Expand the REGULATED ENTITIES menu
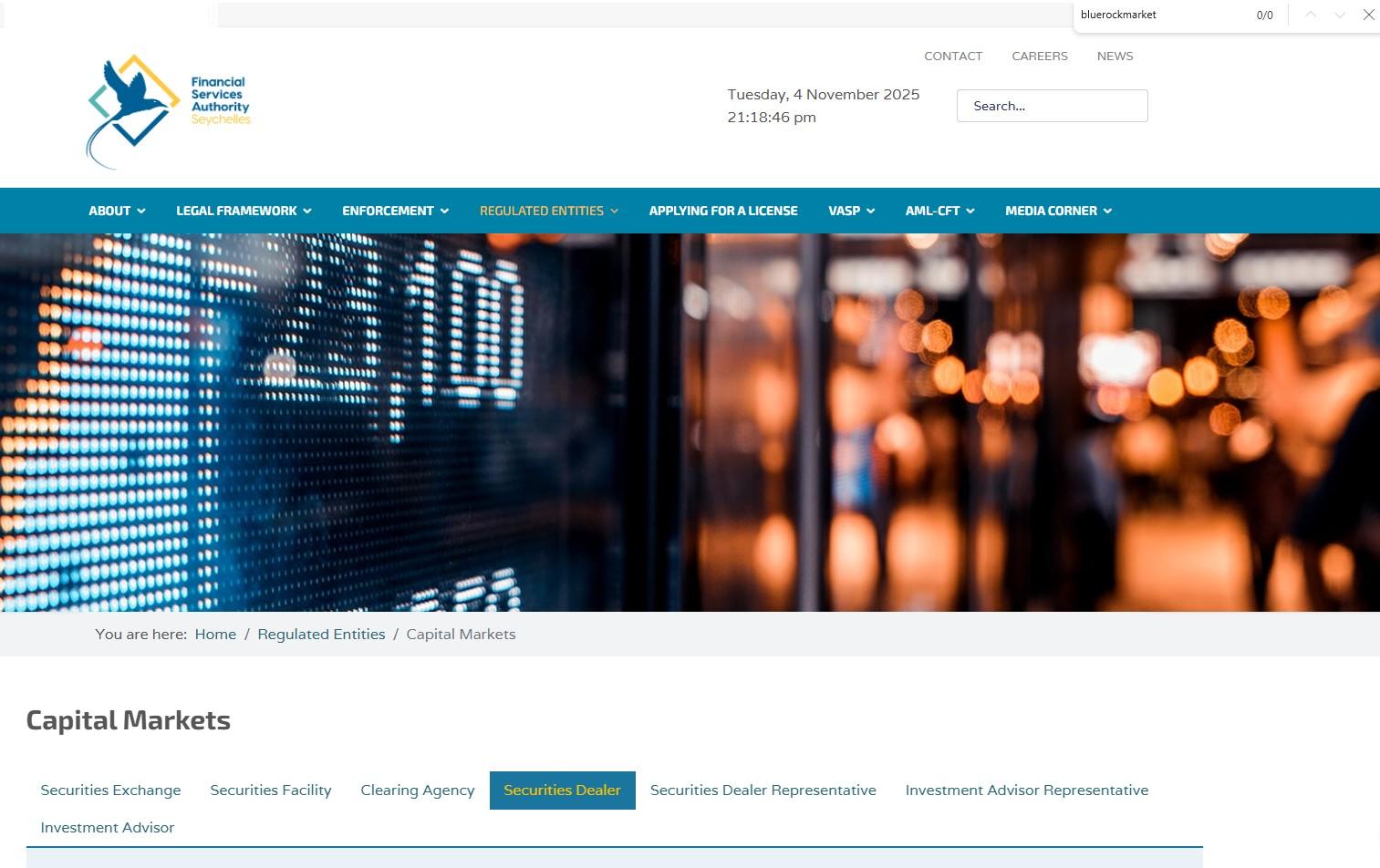The image size is (1380, 868). pos(549,211)
